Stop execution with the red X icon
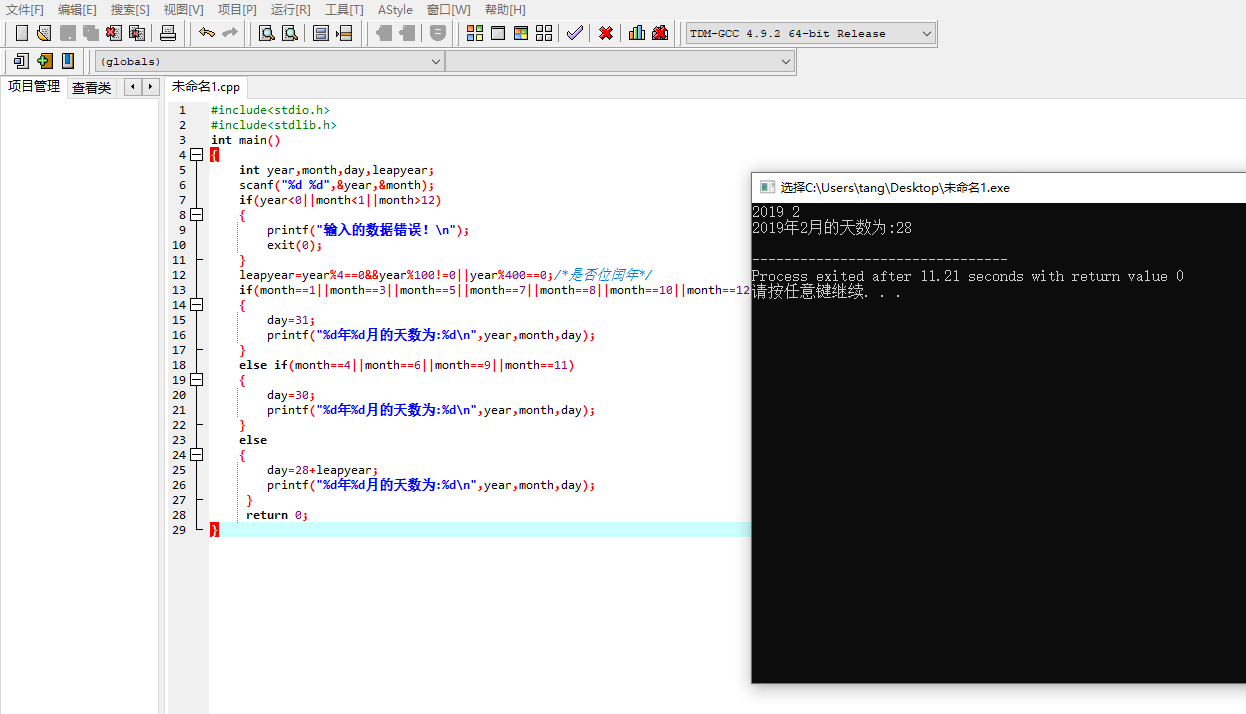Image resolution: width=1246 pixels, height=714 pixels. click(x=606, y=33)
